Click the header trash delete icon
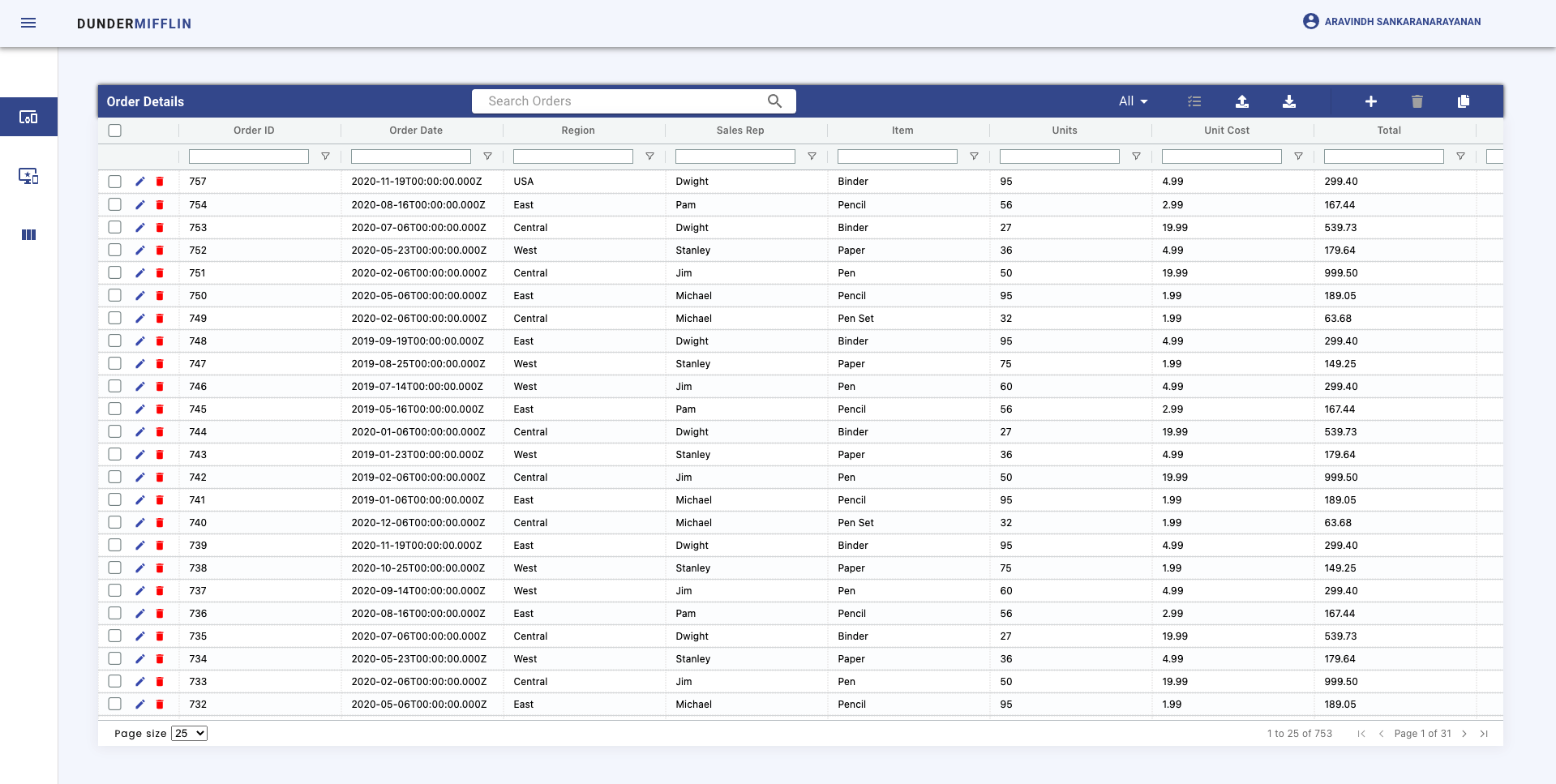The width and height of the screenshot is (1556, 784). pyautogui.click(x=1417, y=101)
